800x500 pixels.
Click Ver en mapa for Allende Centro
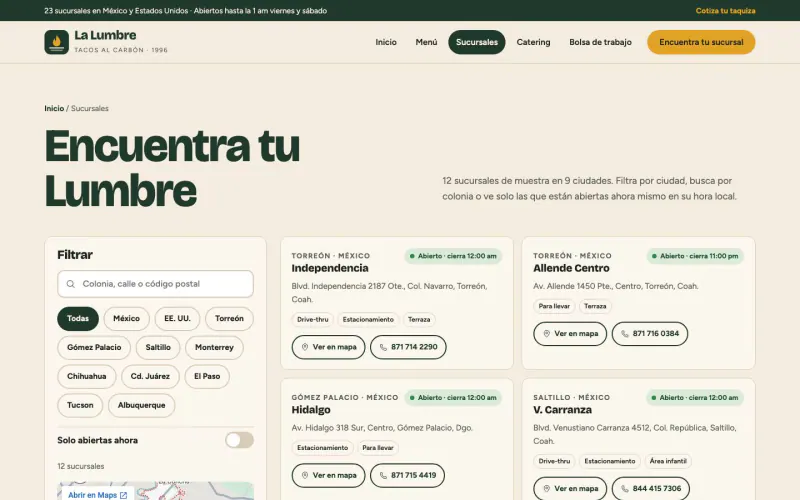point(570,334)
